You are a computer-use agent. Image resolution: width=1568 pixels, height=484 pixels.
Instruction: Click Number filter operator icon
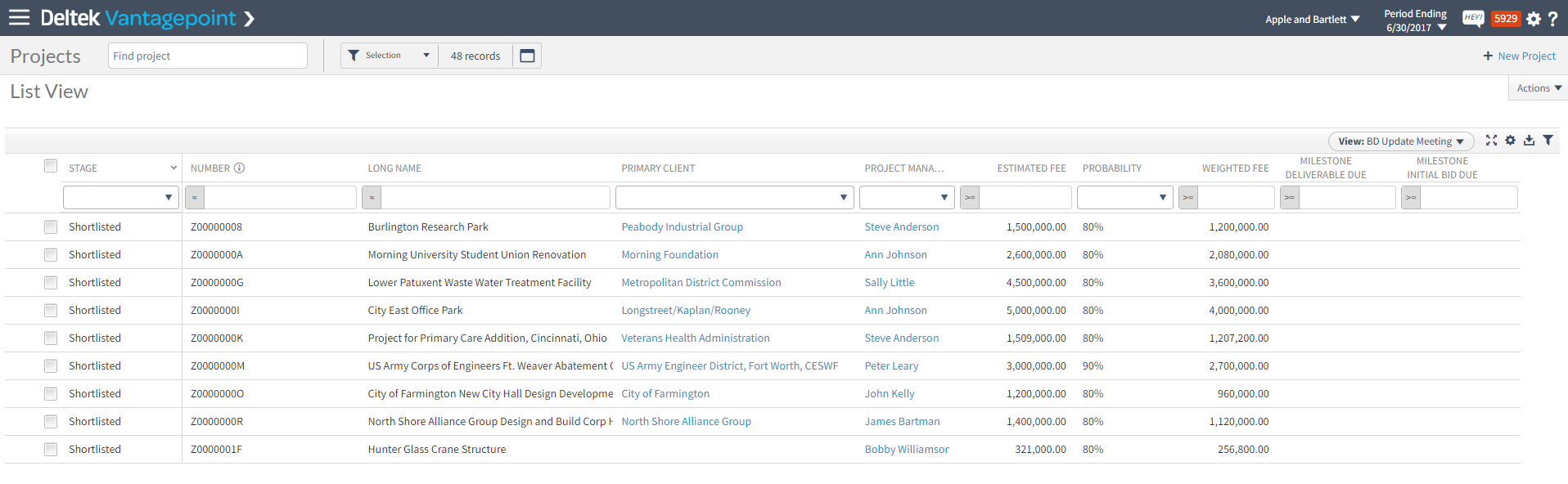coord(195,197)
